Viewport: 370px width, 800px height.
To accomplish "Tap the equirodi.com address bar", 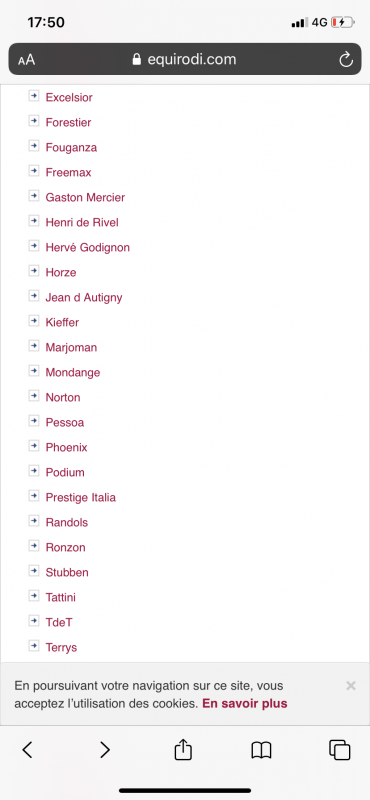I will [x=185, y=59].
